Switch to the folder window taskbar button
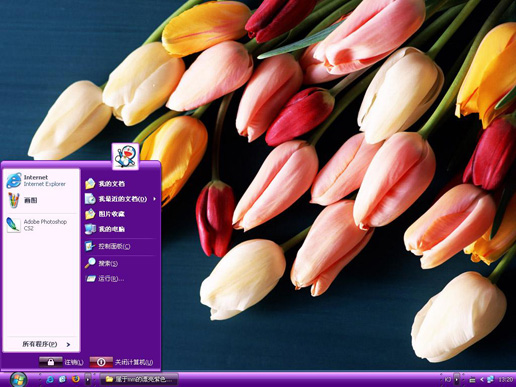516x387 pixels. 139,379
